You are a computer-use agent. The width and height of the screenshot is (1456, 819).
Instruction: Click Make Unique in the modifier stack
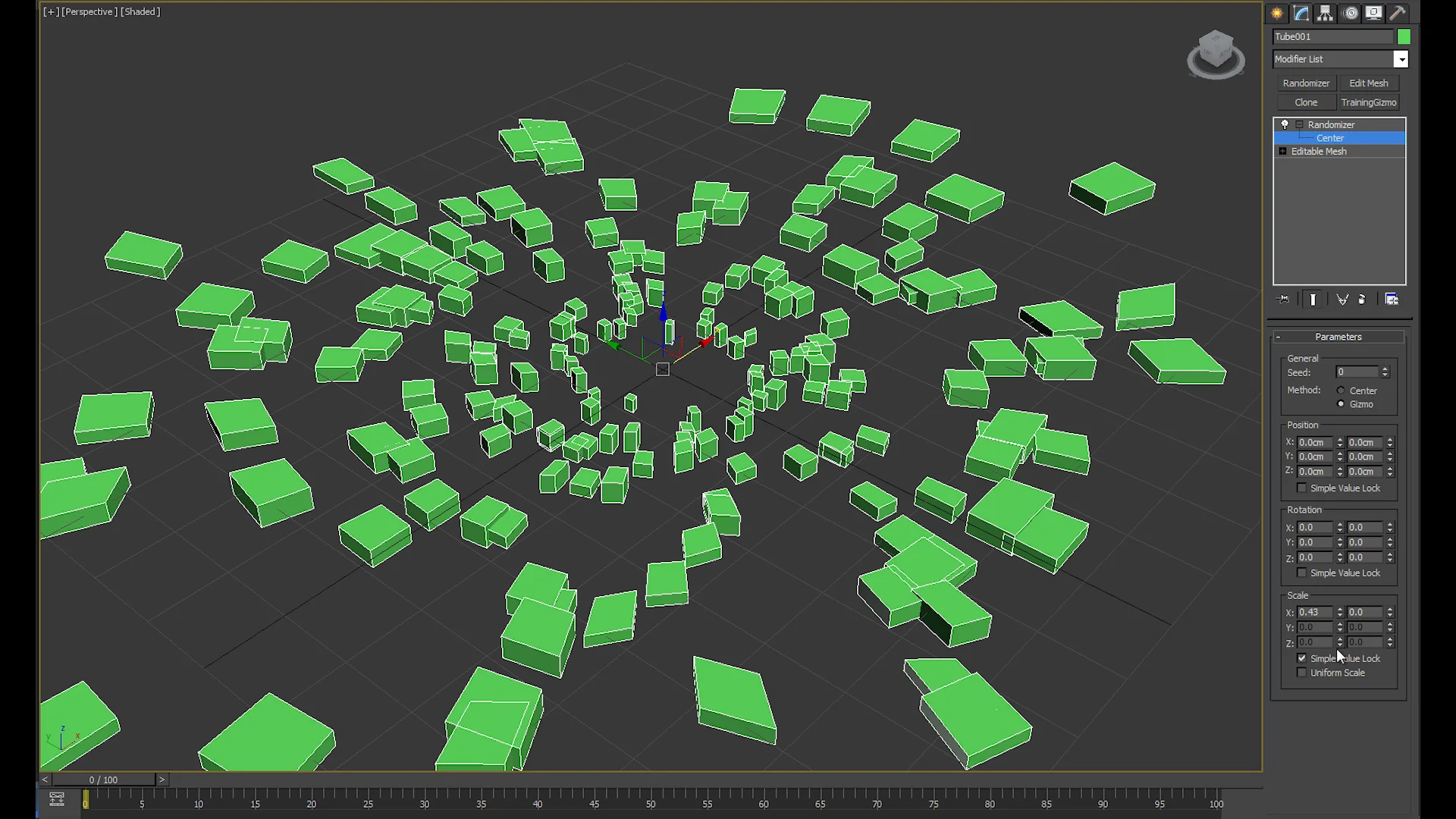1342,299
